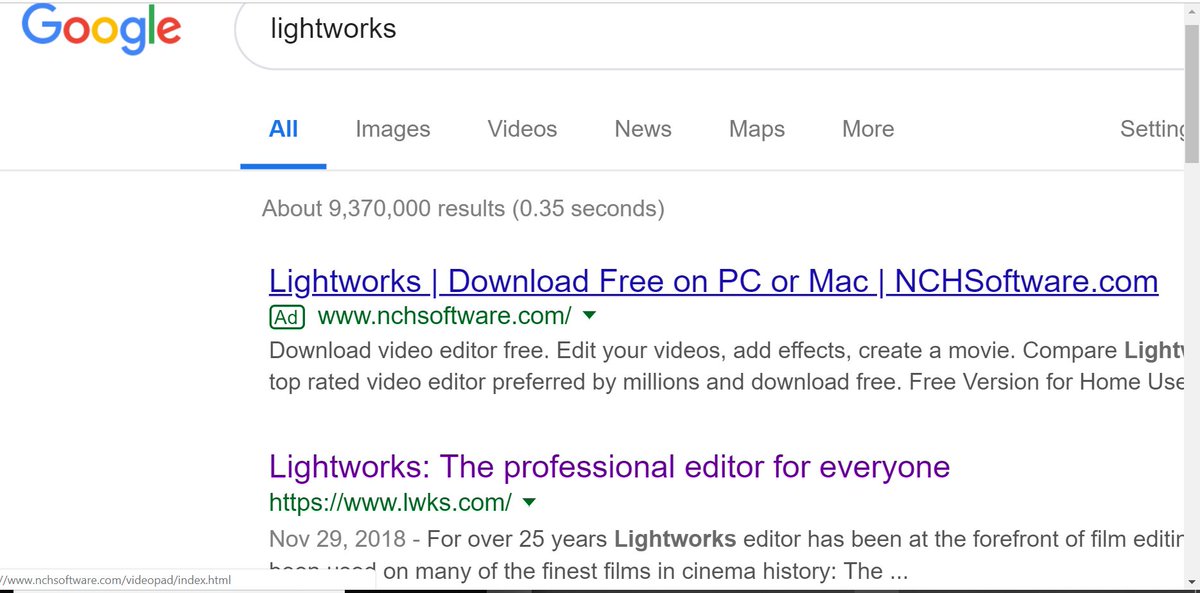Screen dimensions: 1200x593
Task: Open the search Settings menu
Action: [1152, 129]
